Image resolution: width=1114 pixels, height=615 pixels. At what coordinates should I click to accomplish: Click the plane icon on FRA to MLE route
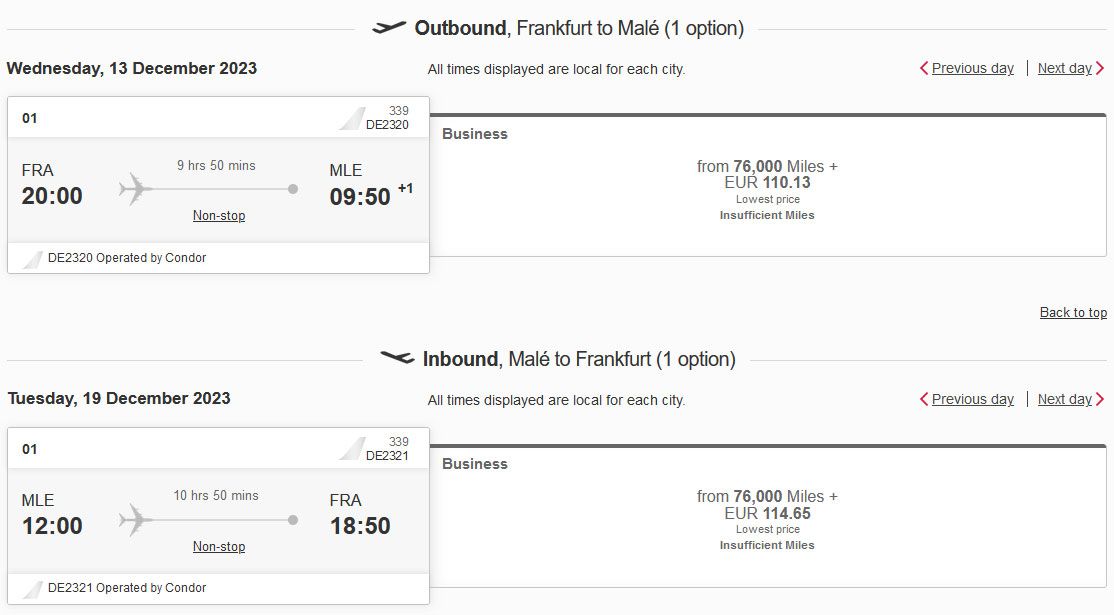tap(136, 189)
